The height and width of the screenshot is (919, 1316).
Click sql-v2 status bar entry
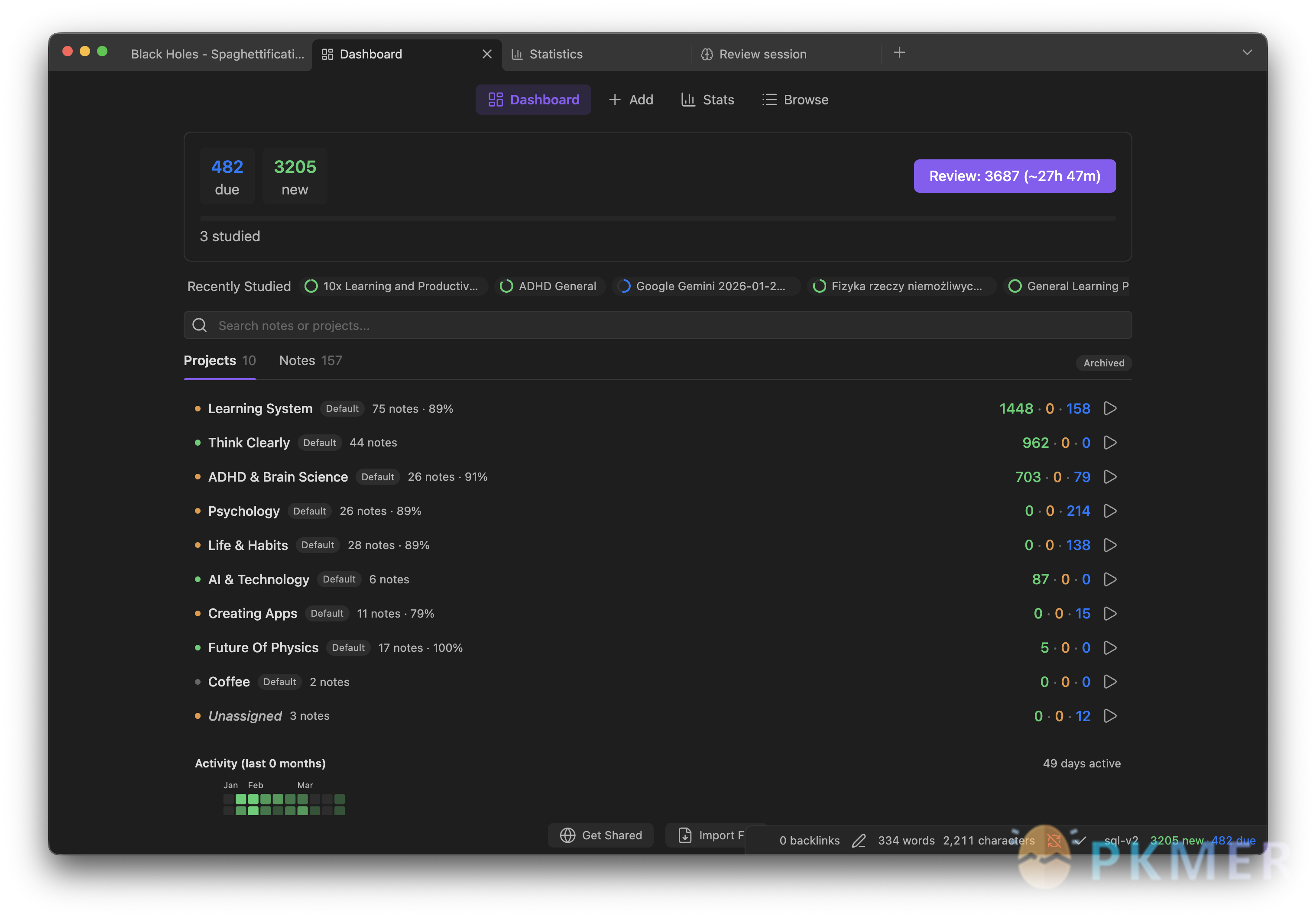1121,841
